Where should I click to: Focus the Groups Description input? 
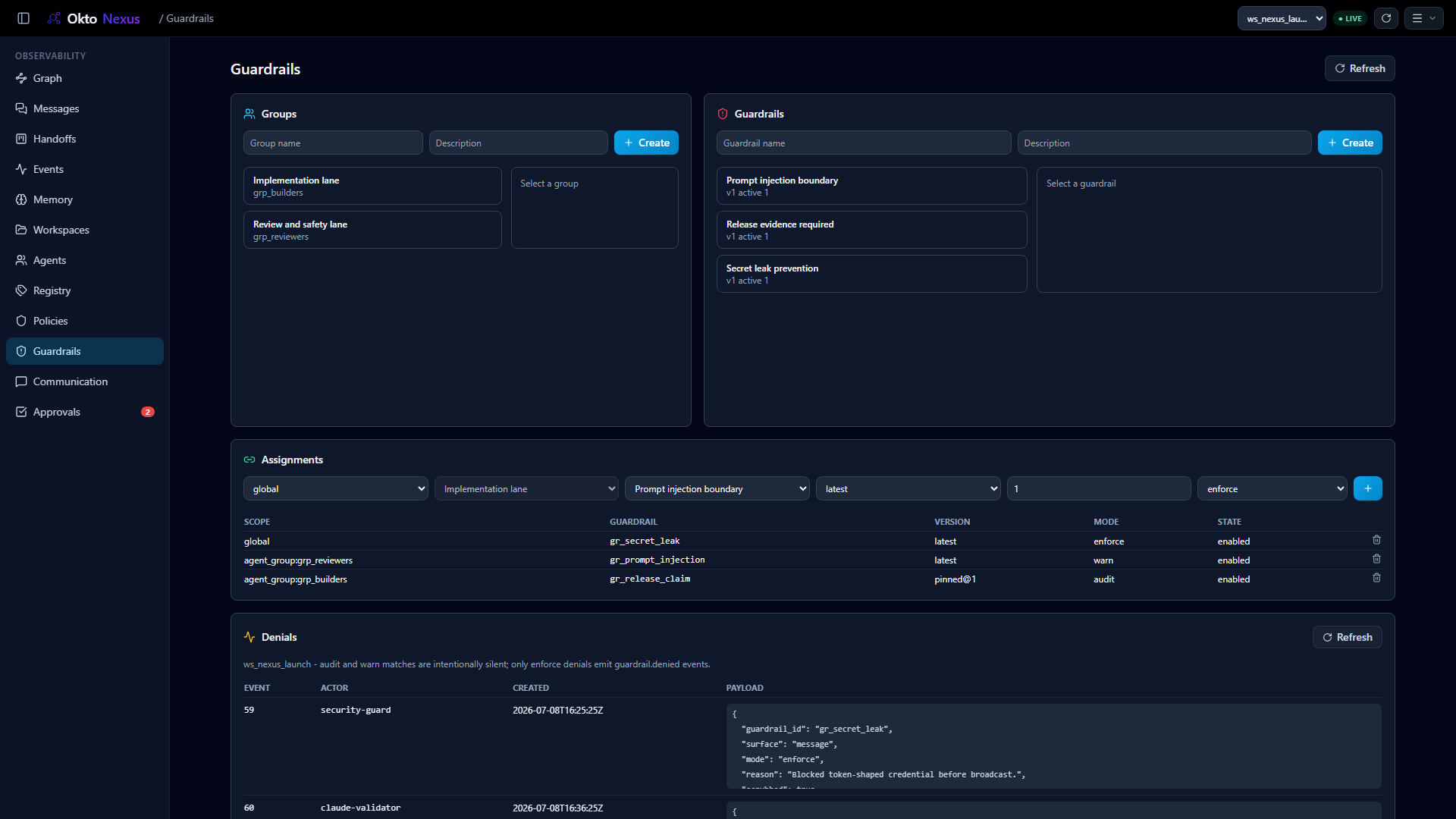[519, 143]
